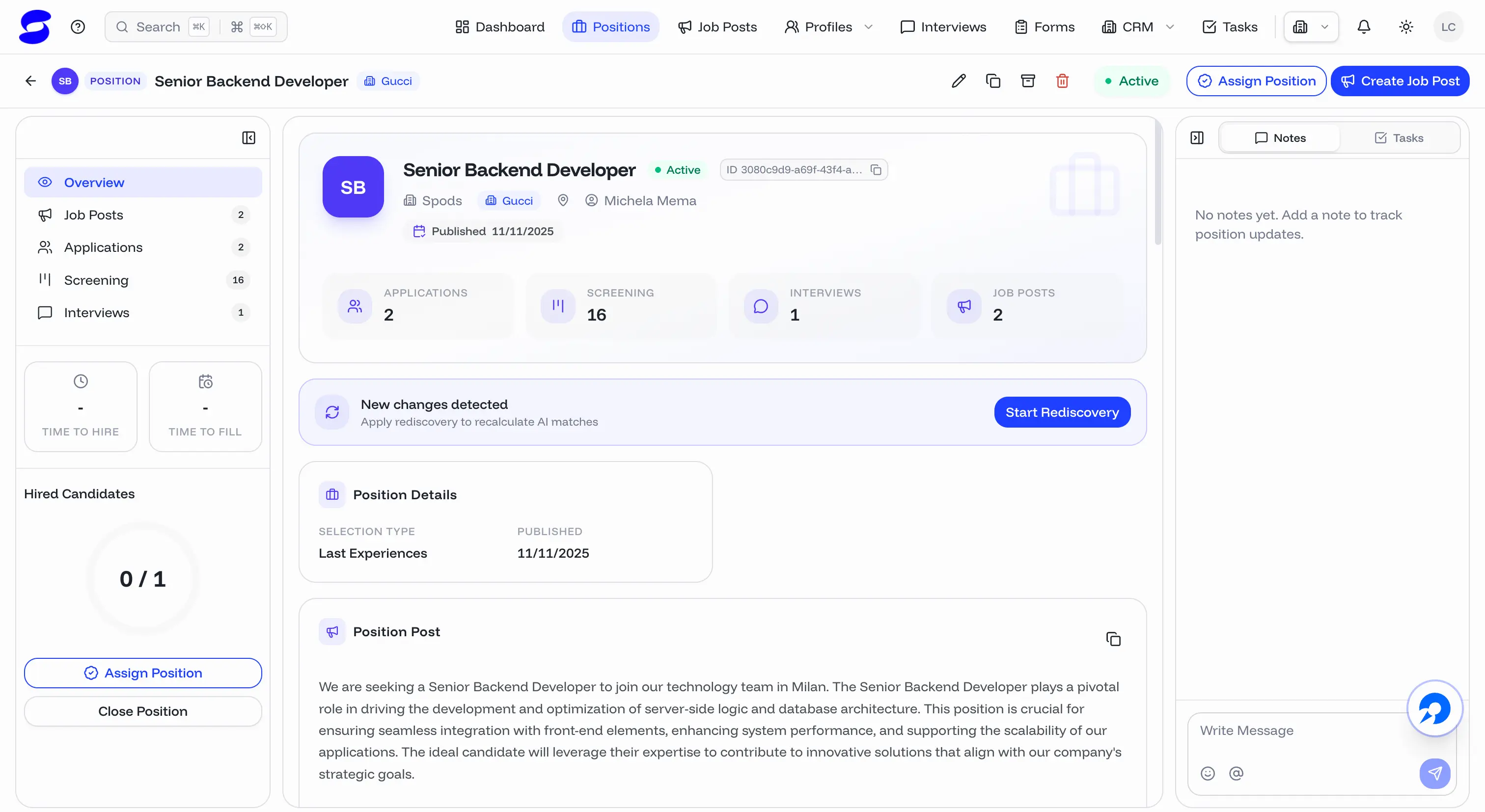1485x812 pixels.
Task: Click Assign Position in the left sidebar
Action: pos(143,673)
